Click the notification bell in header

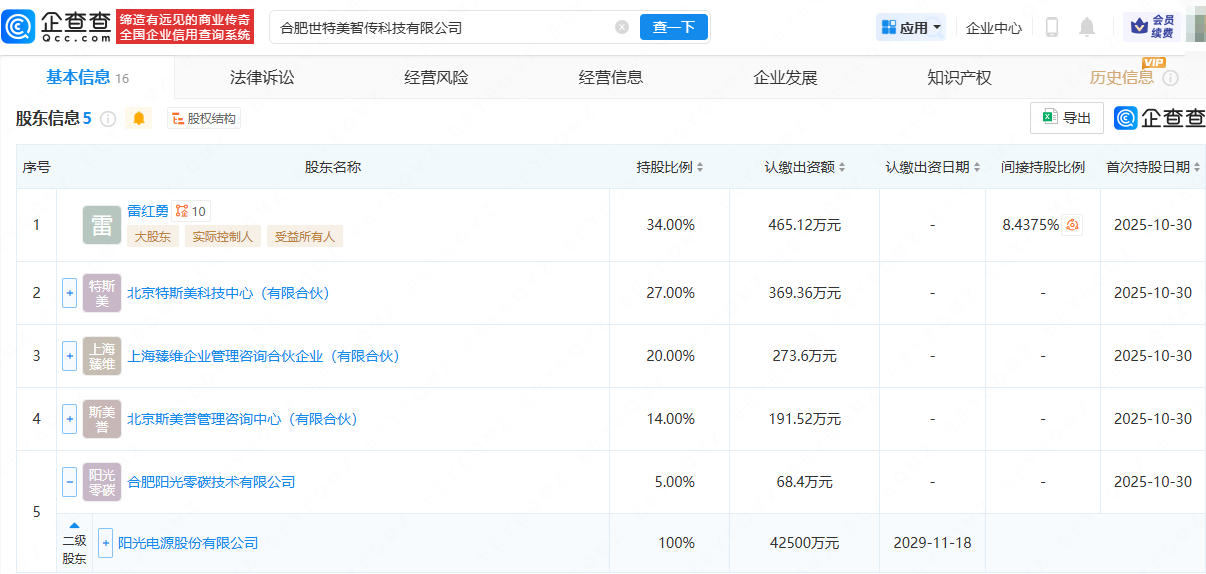[x=1087, y=27]
